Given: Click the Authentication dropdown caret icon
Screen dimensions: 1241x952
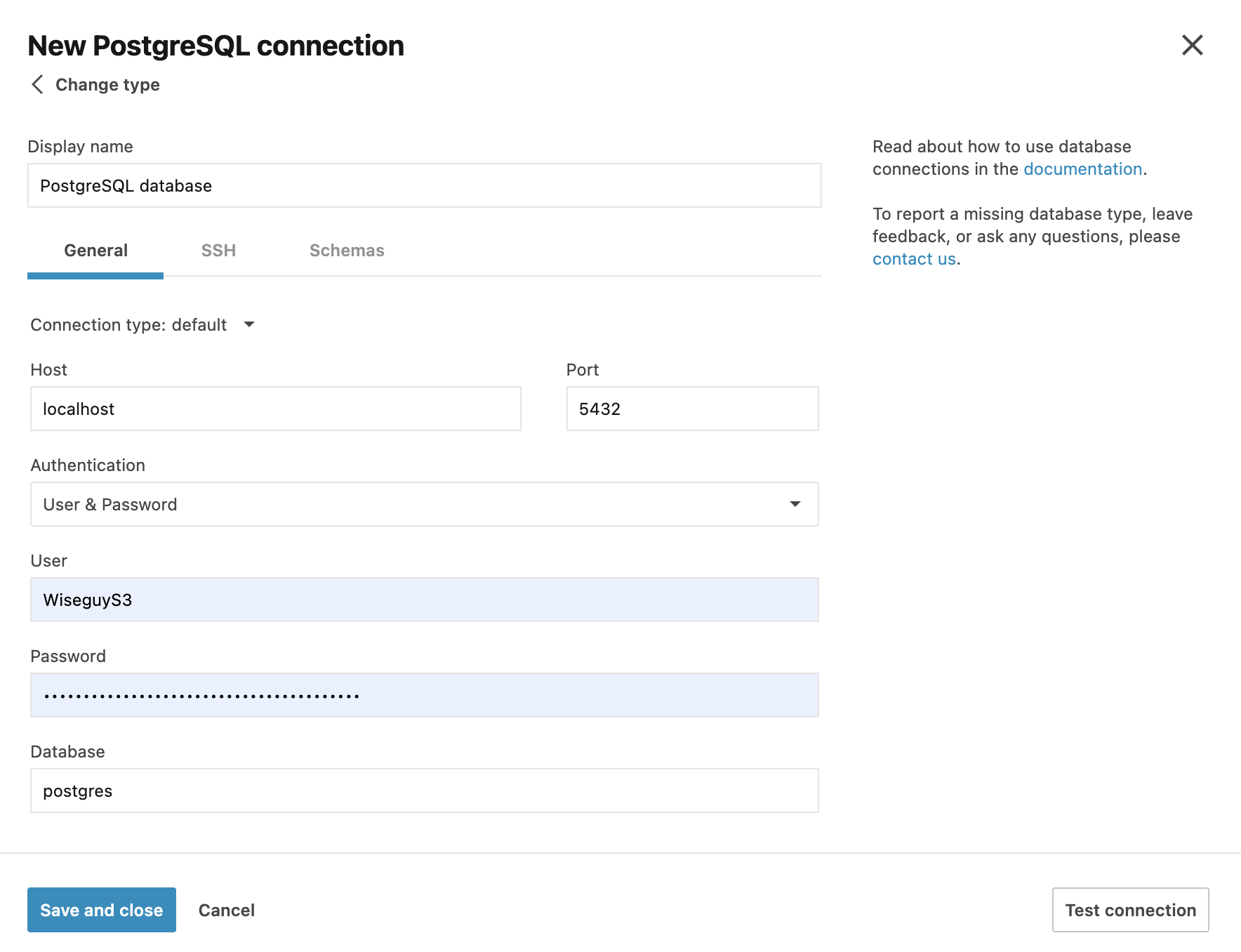Looking at the screenshot, I should coord(795,504).
